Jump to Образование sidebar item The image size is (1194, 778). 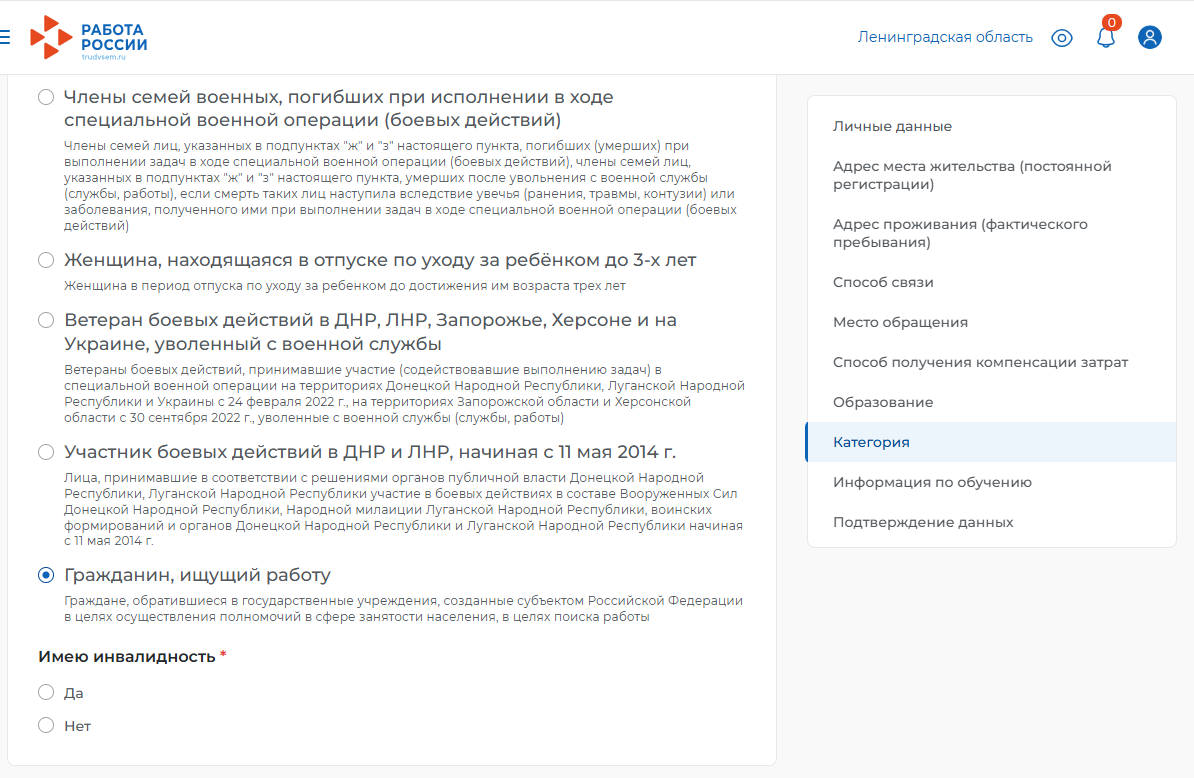(883, 402)
